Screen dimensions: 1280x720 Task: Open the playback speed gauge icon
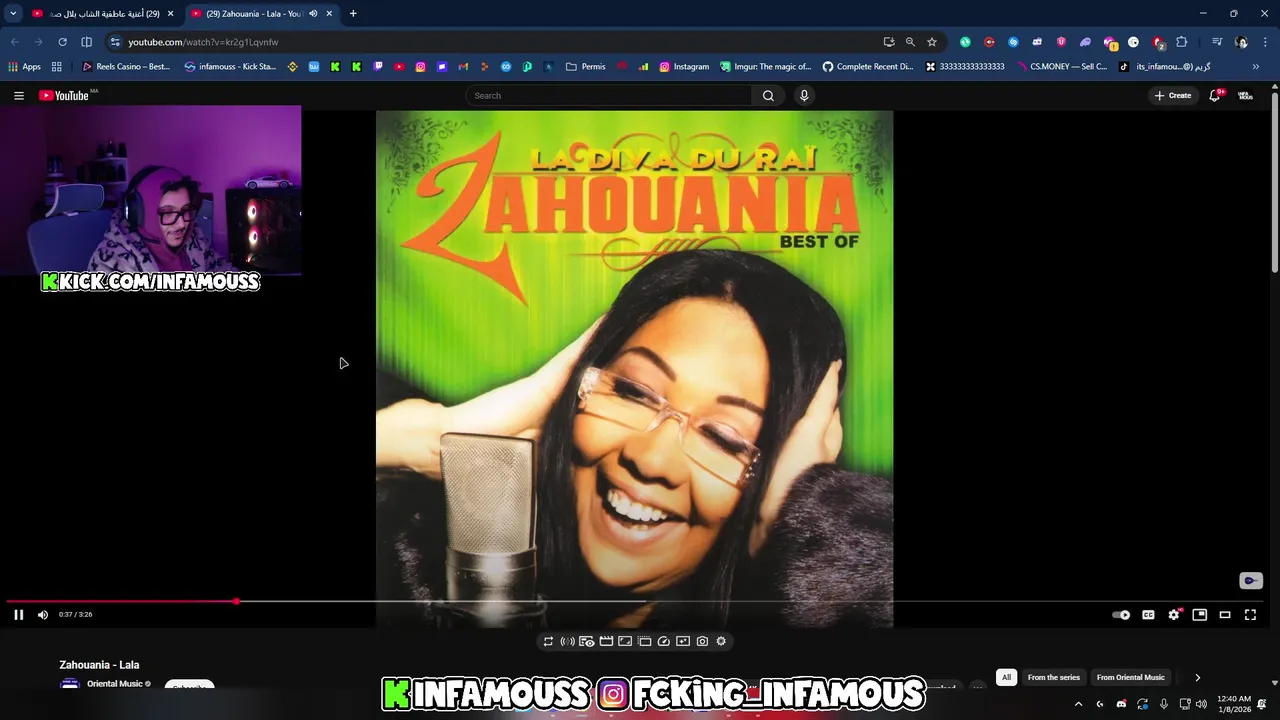tap(664, 641)
